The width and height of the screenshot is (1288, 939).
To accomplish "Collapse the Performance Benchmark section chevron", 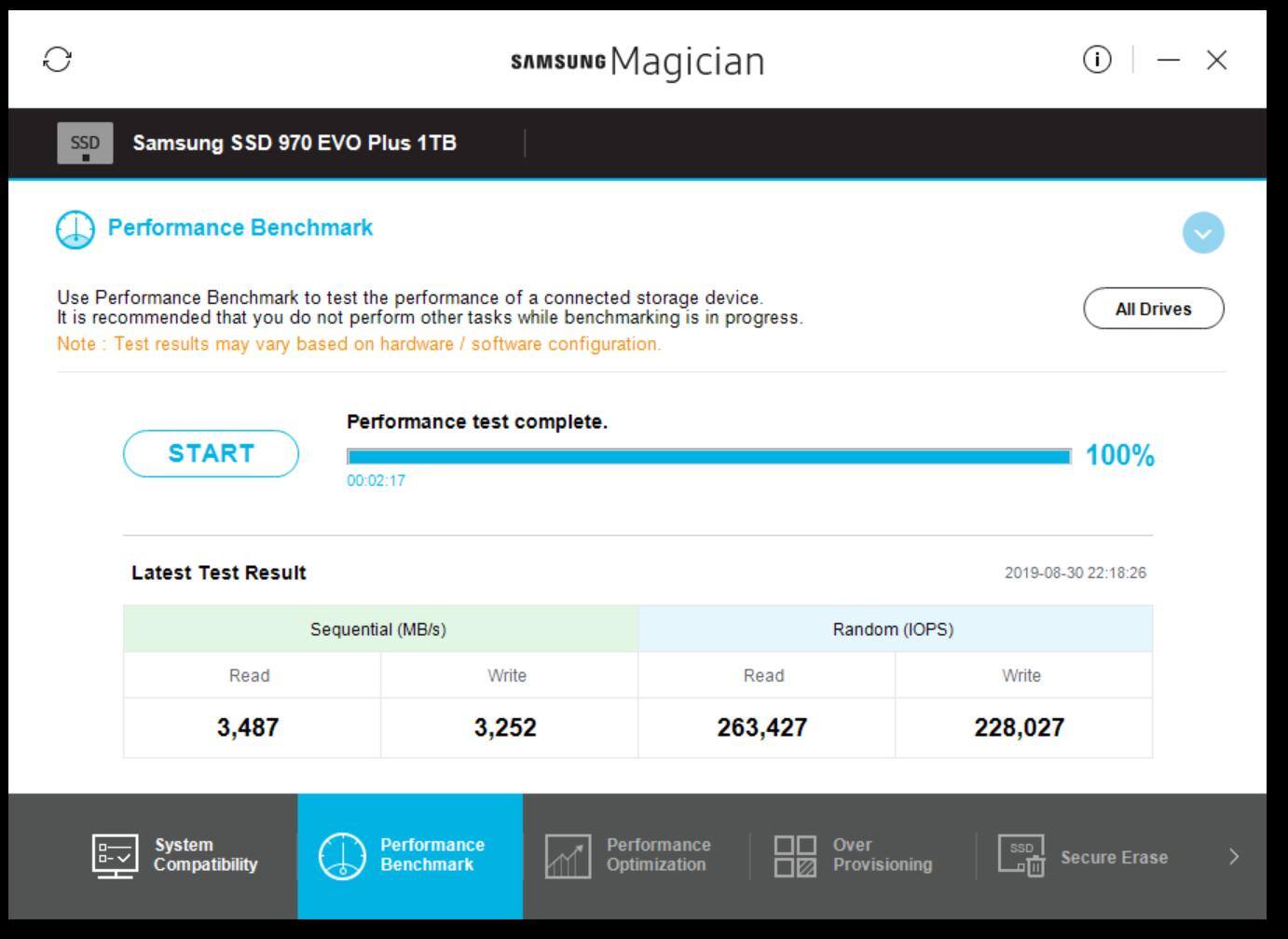I will (x=1202, y=233).
